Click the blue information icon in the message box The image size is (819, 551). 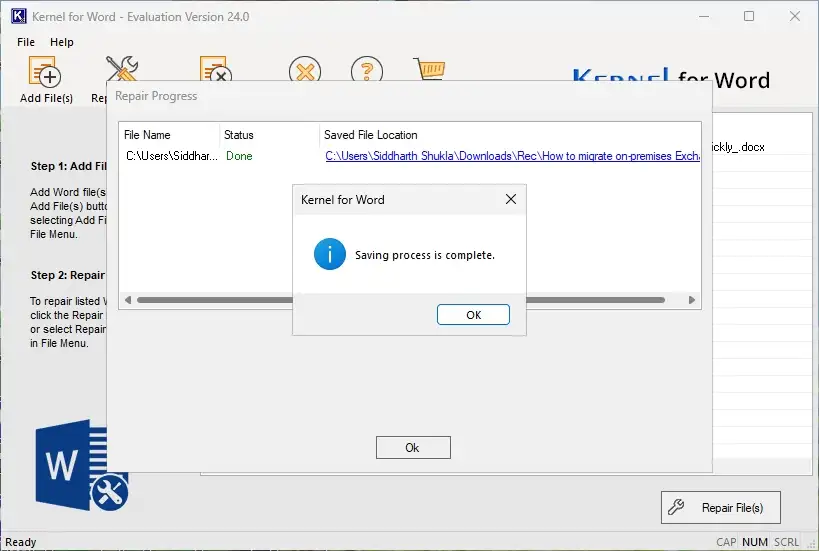(330, 254)
